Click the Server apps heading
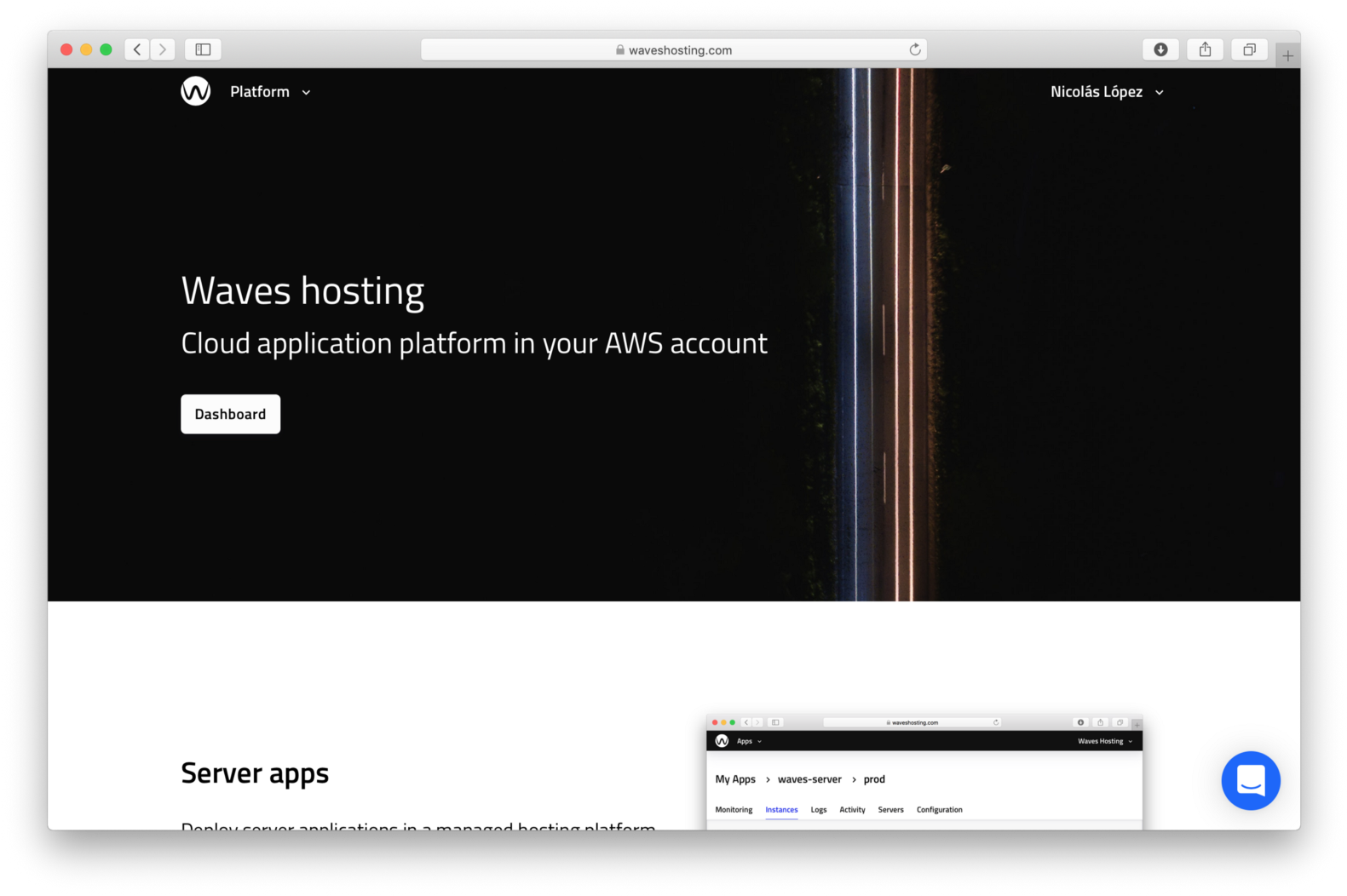Viewport: 1347px width, 896px height. click(255, 773)
